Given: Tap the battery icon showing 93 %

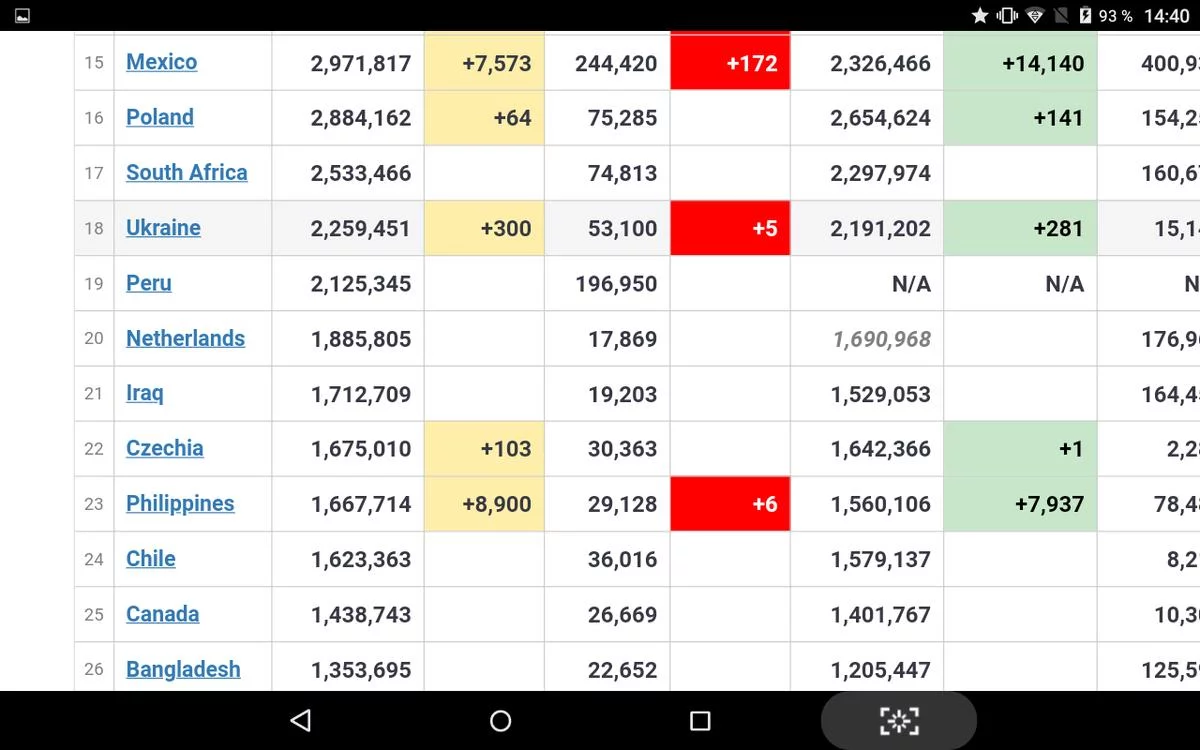Looking at the screenshot, I should 1086,15.
